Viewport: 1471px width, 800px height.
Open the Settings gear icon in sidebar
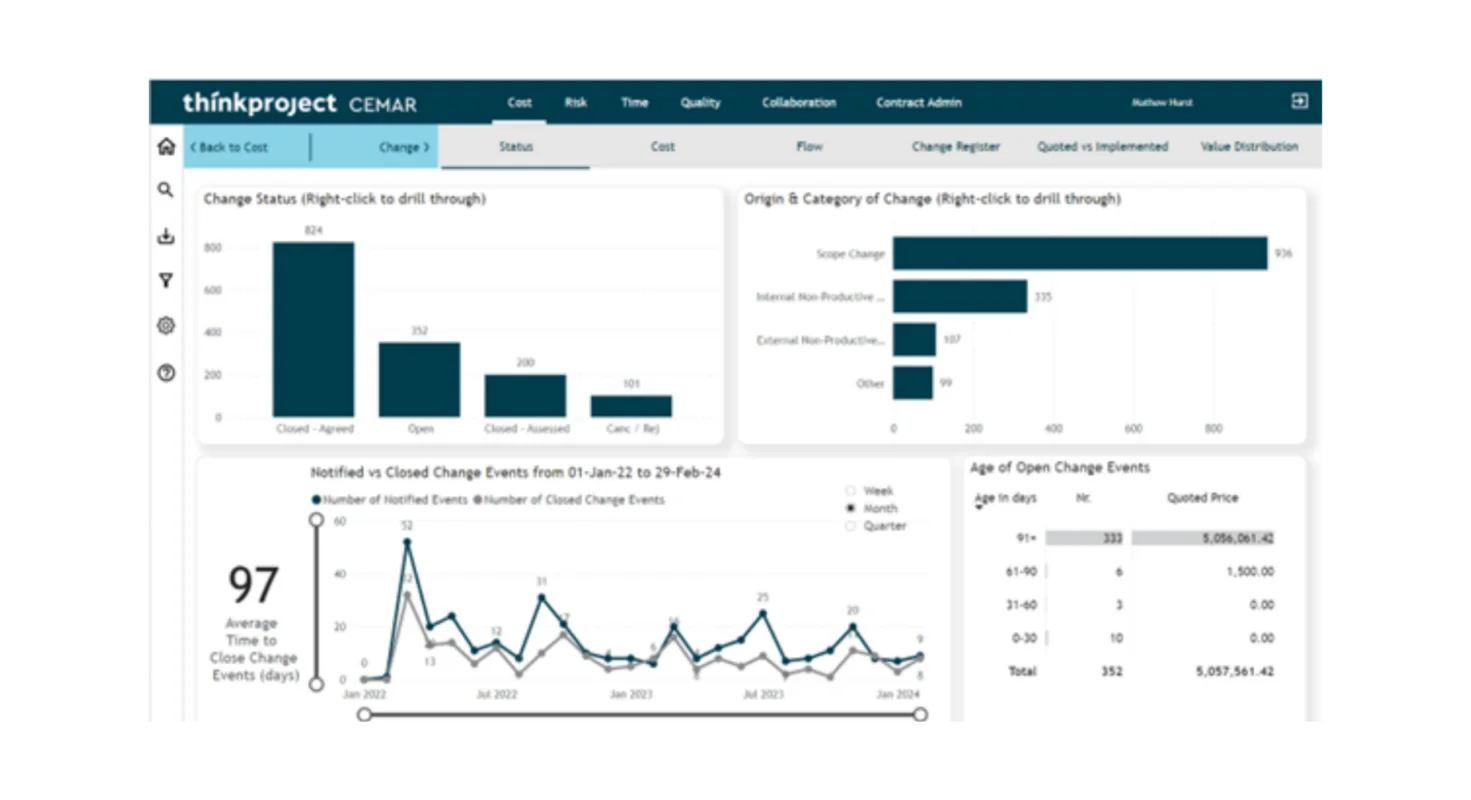point(165,326)
